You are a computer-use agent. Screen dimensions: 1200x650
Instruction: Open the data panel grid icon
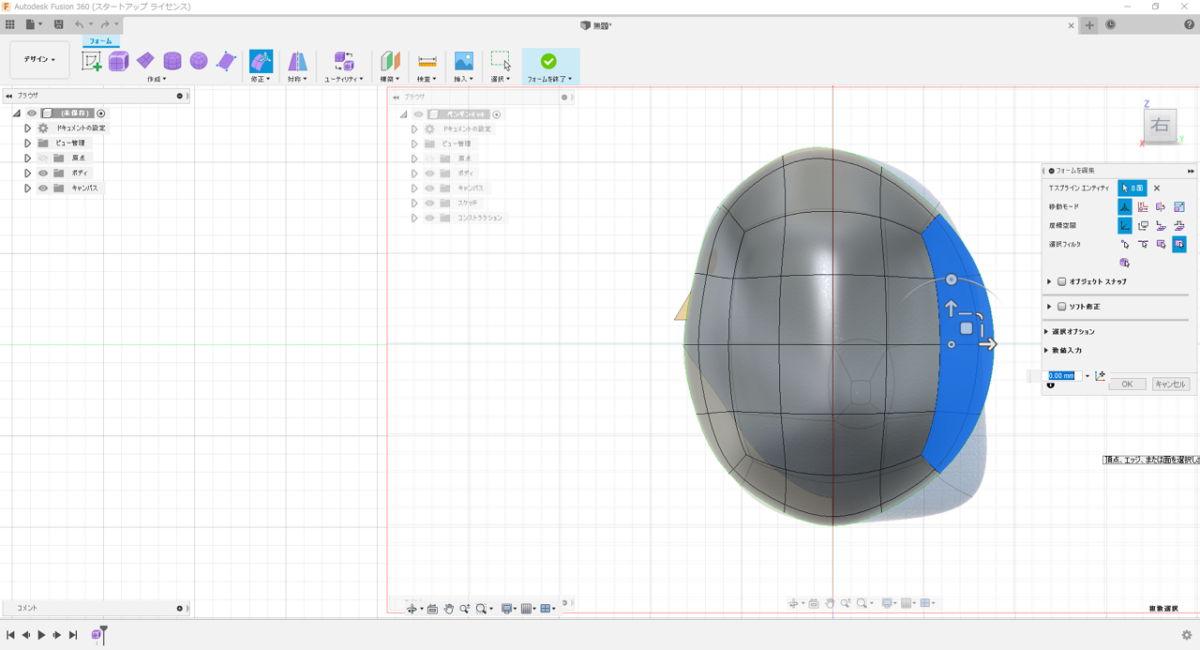click(x=10, y=24)
